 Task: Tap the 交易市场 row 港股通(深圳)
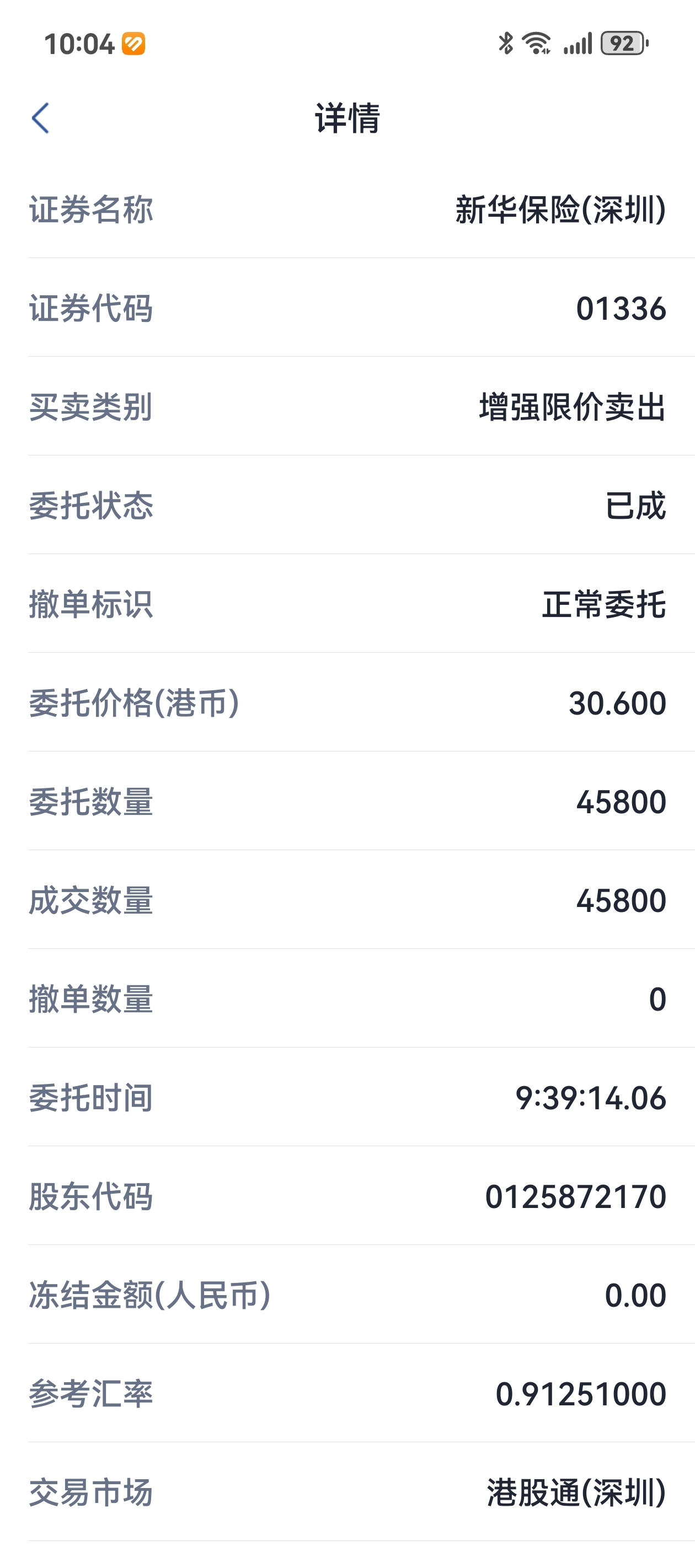click(347, 1492)
